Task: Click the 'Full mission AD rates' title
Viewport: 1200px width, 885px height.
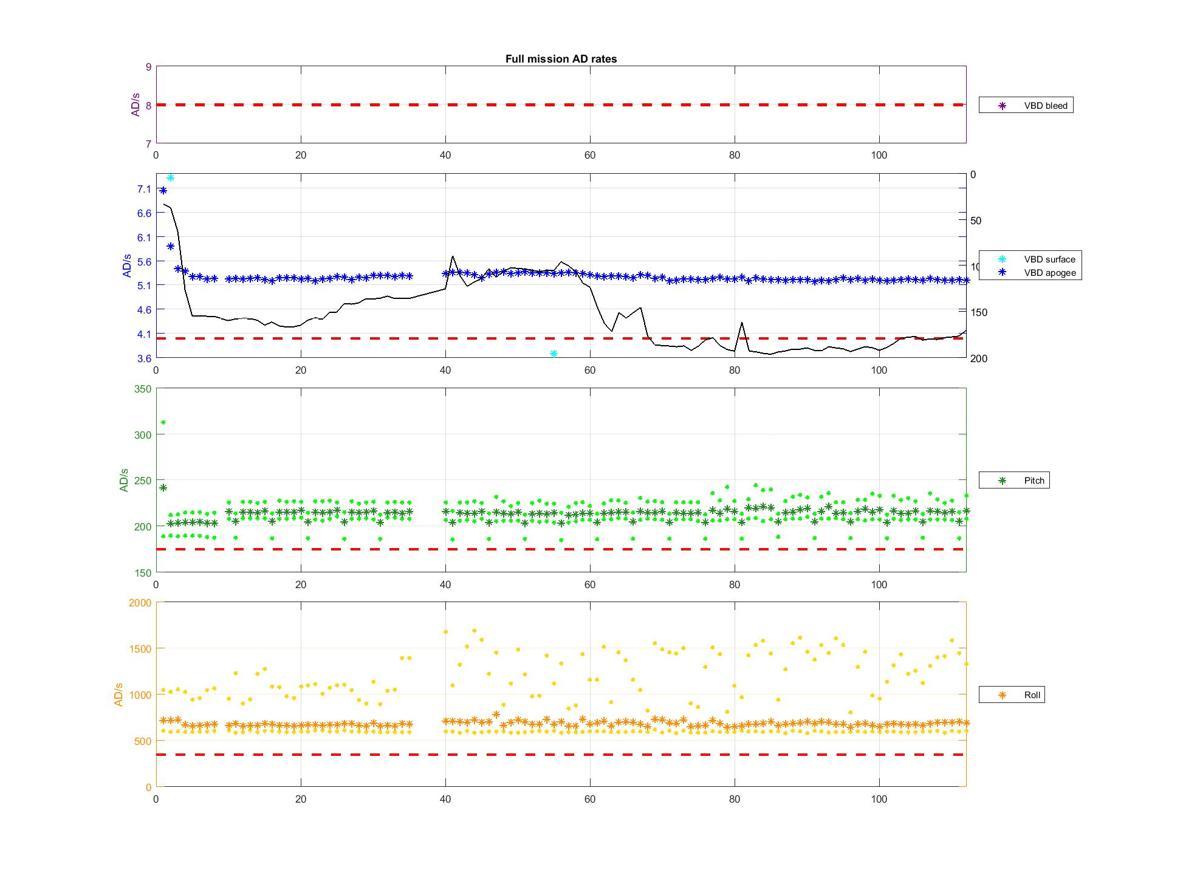Action: [561, 59]
